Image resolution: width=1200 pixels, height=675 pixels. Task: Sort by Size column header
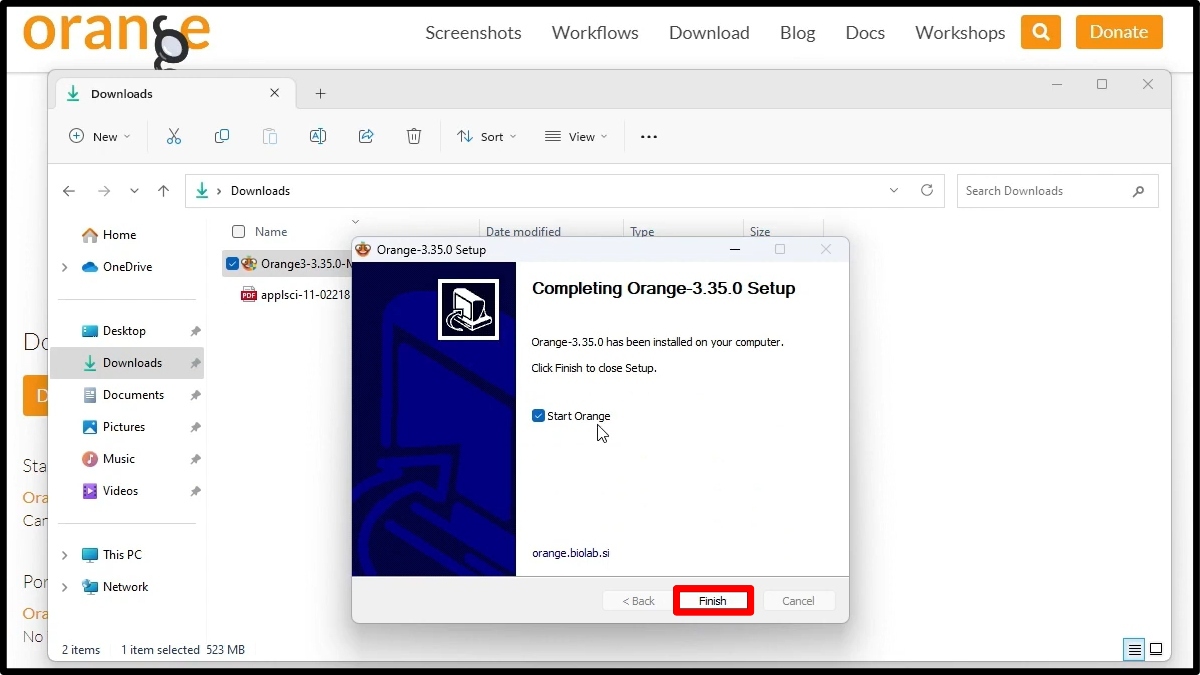click(x=760, y=232)
